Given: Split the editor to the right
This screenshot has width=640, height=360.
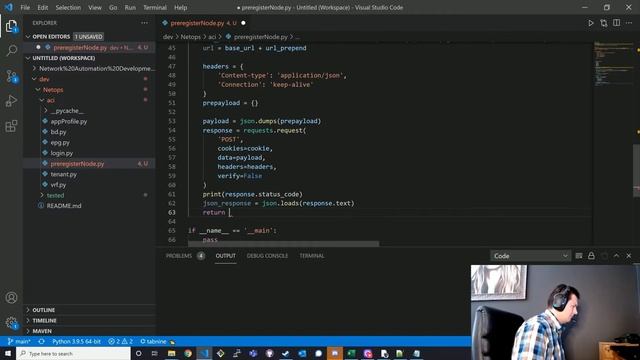Looking at the screenshot, I should pyautogui.click(x=616, y=23).
